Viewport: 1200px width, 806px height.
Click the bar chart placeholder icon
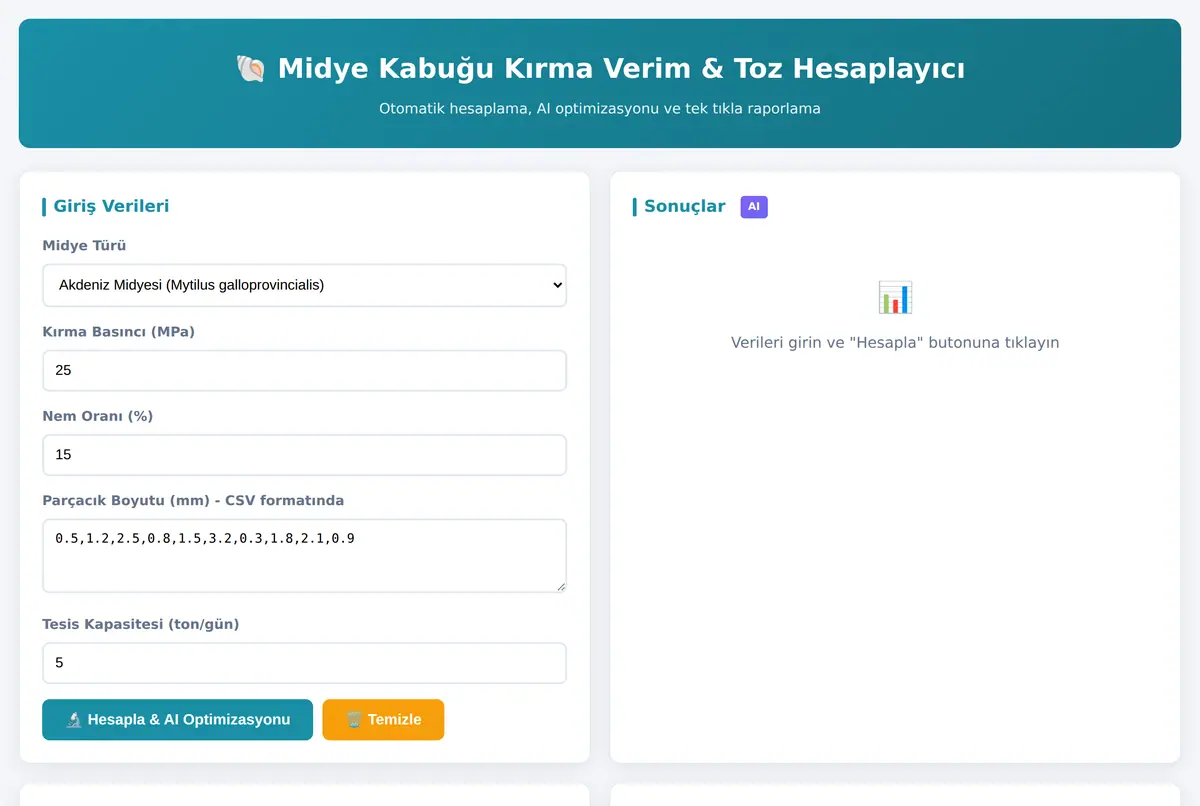coord(895,297)
